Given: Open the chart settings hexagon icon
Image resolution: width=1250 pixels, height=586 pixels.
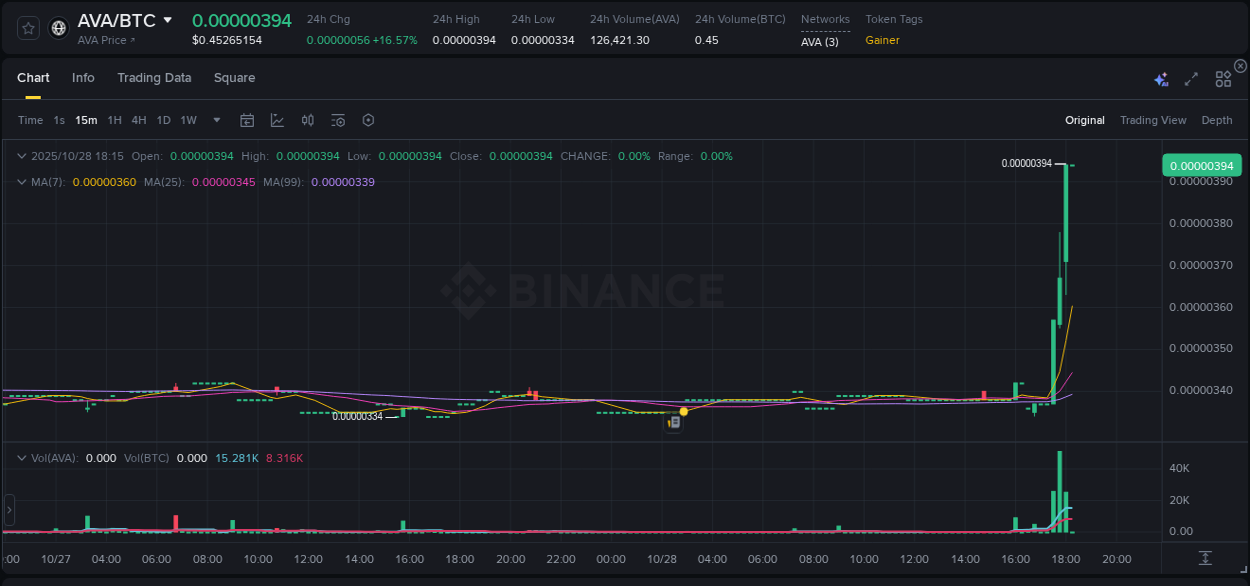Looking at the screenshot, I should click(x=368, y=120).
